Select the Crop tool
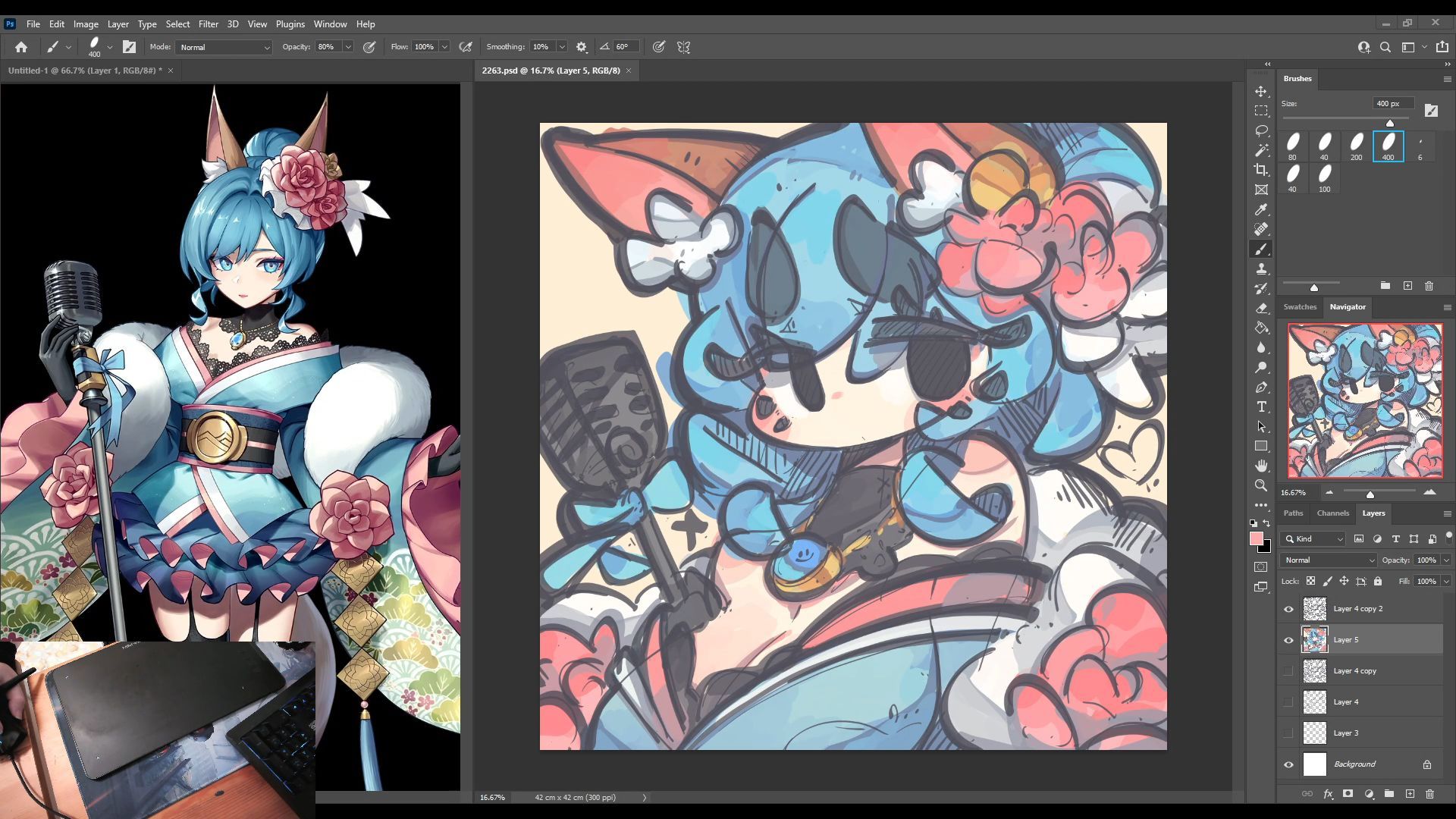Screen dimensions: 1456x819 (1261, 170)
